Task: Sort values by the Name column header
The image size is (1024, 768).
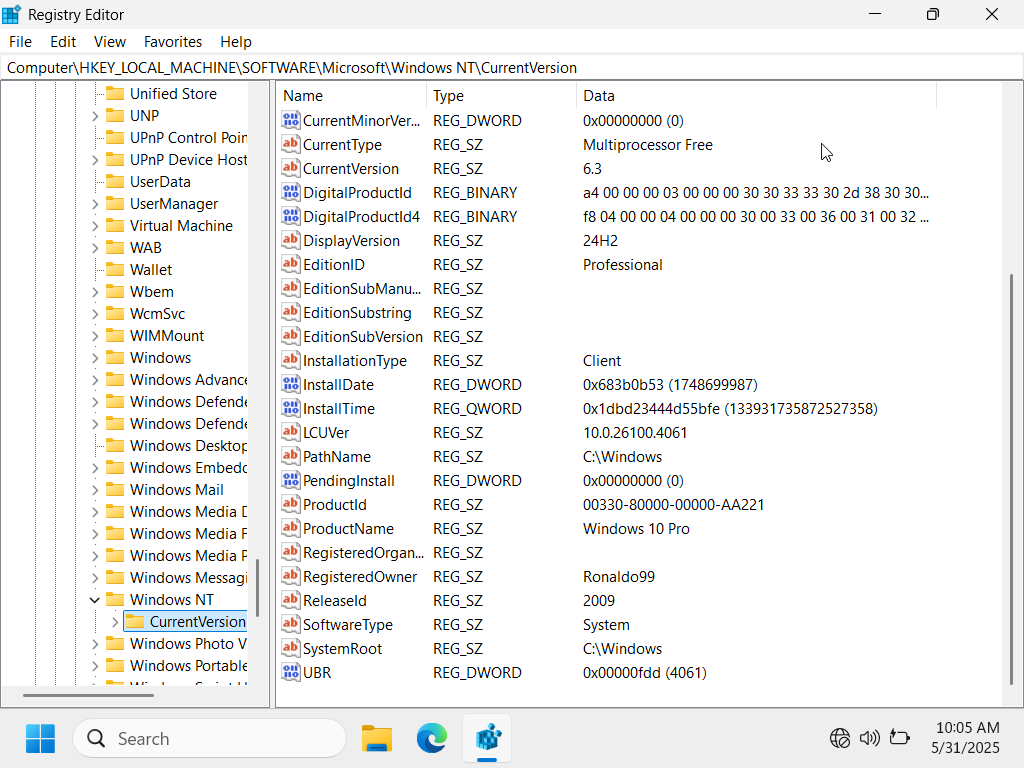Action: coord(351,95)
